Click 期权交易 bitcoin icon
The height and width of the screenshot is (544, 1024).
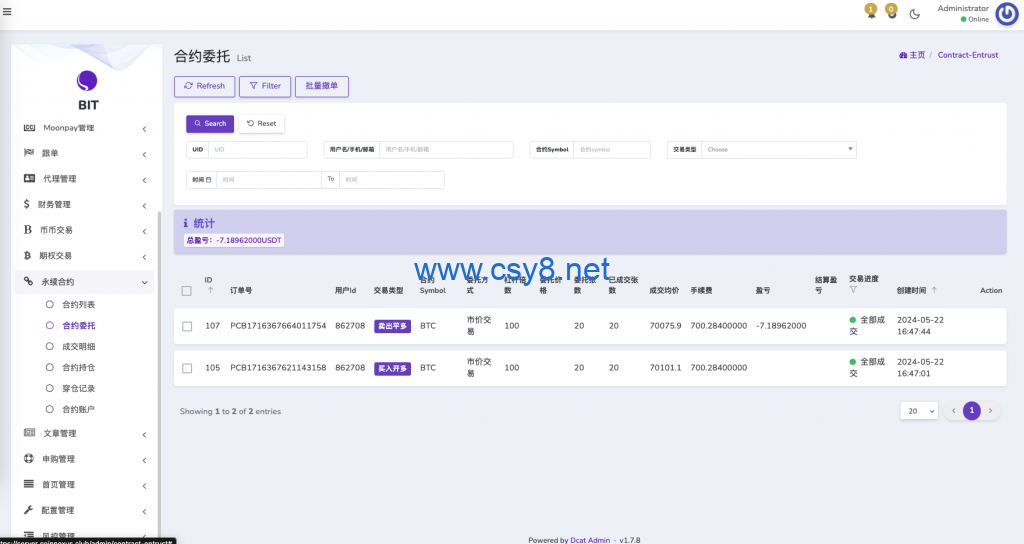27,255
